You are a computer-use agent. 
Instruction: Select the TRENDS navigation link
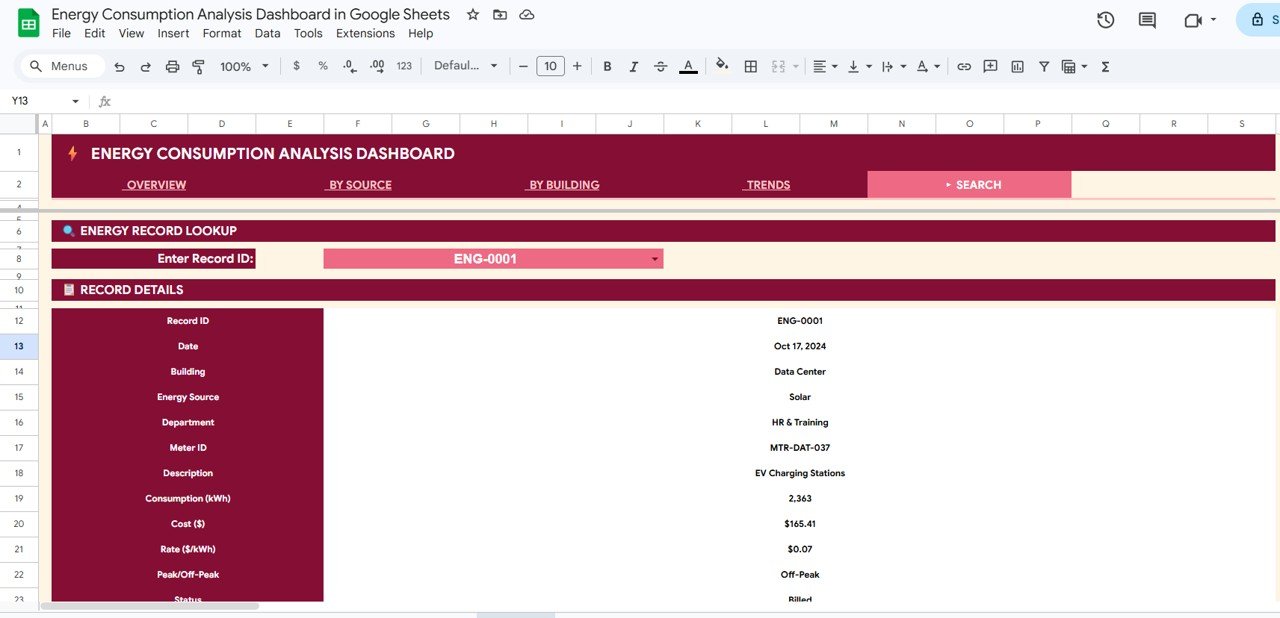pyautogui.click(x=767, y=184)
